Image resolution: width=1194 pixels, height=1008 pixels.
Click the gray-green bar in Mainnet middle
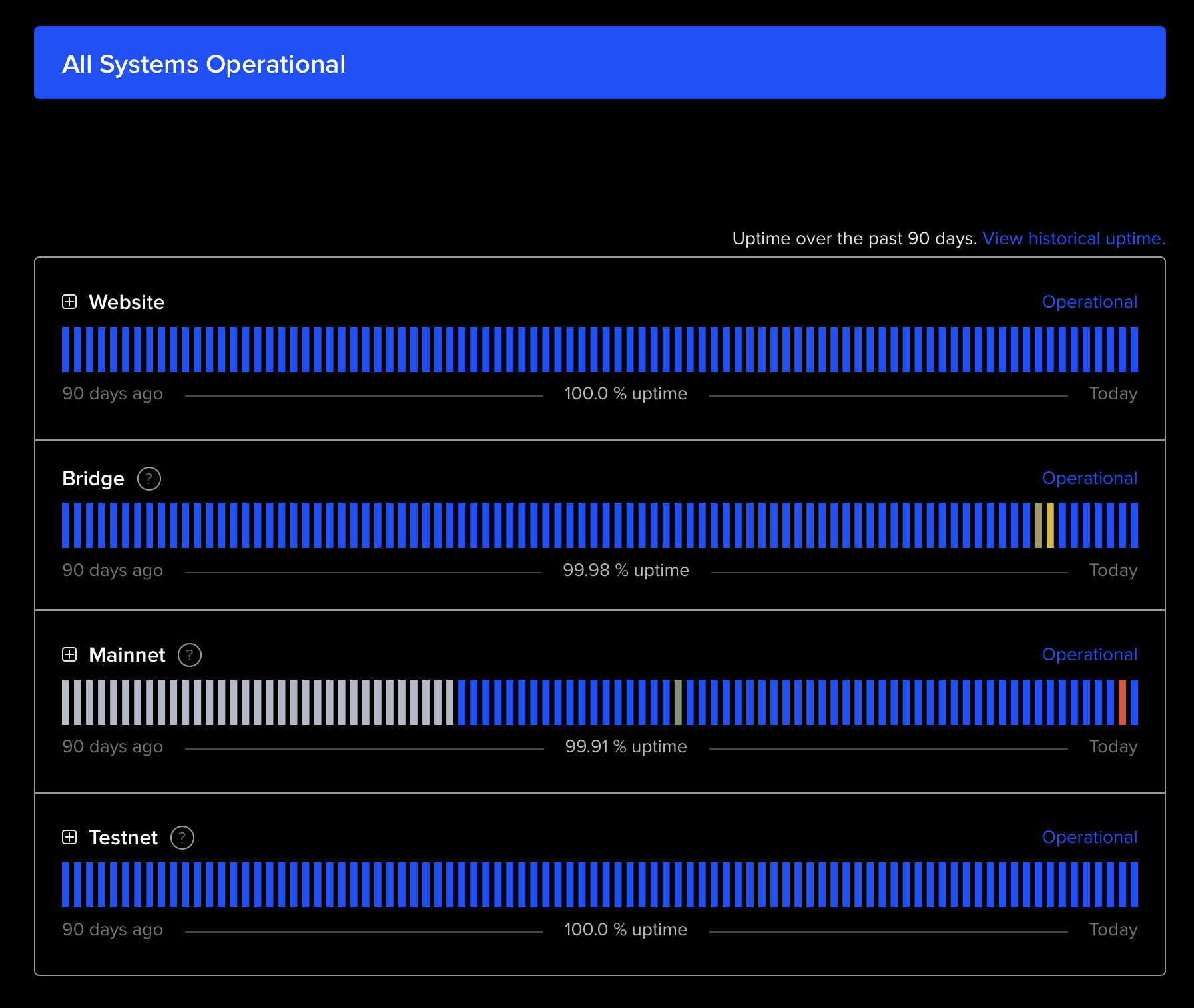[678, 702]
